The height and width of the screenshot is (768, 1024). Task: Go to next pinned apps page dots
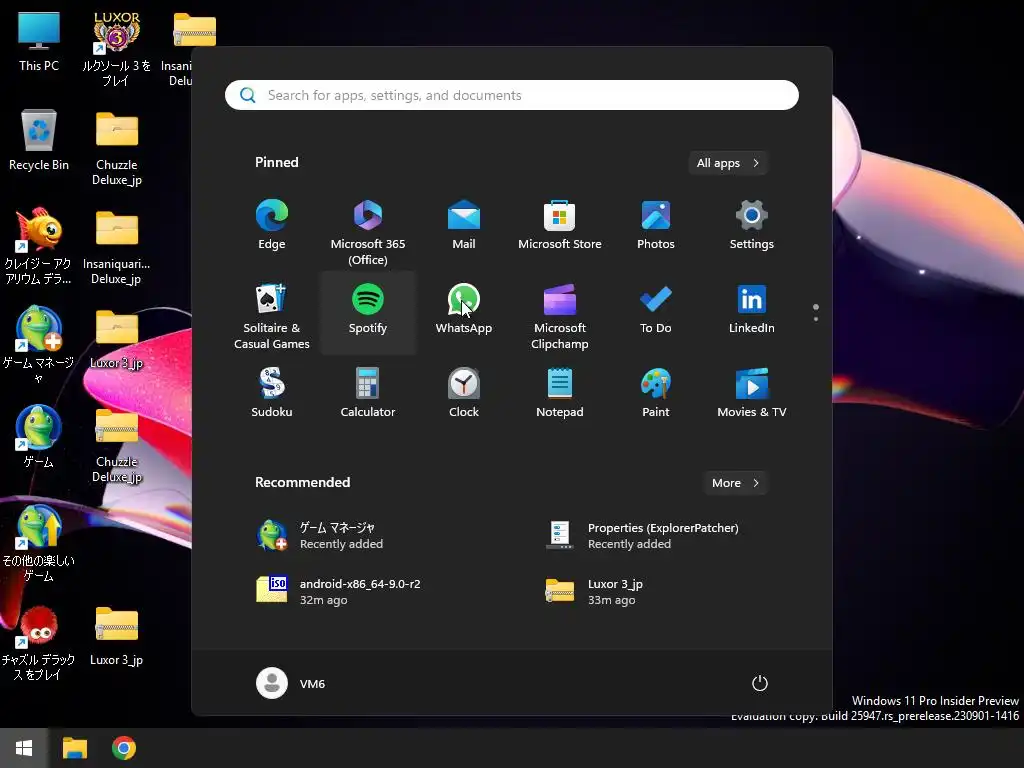click(816, 313)
